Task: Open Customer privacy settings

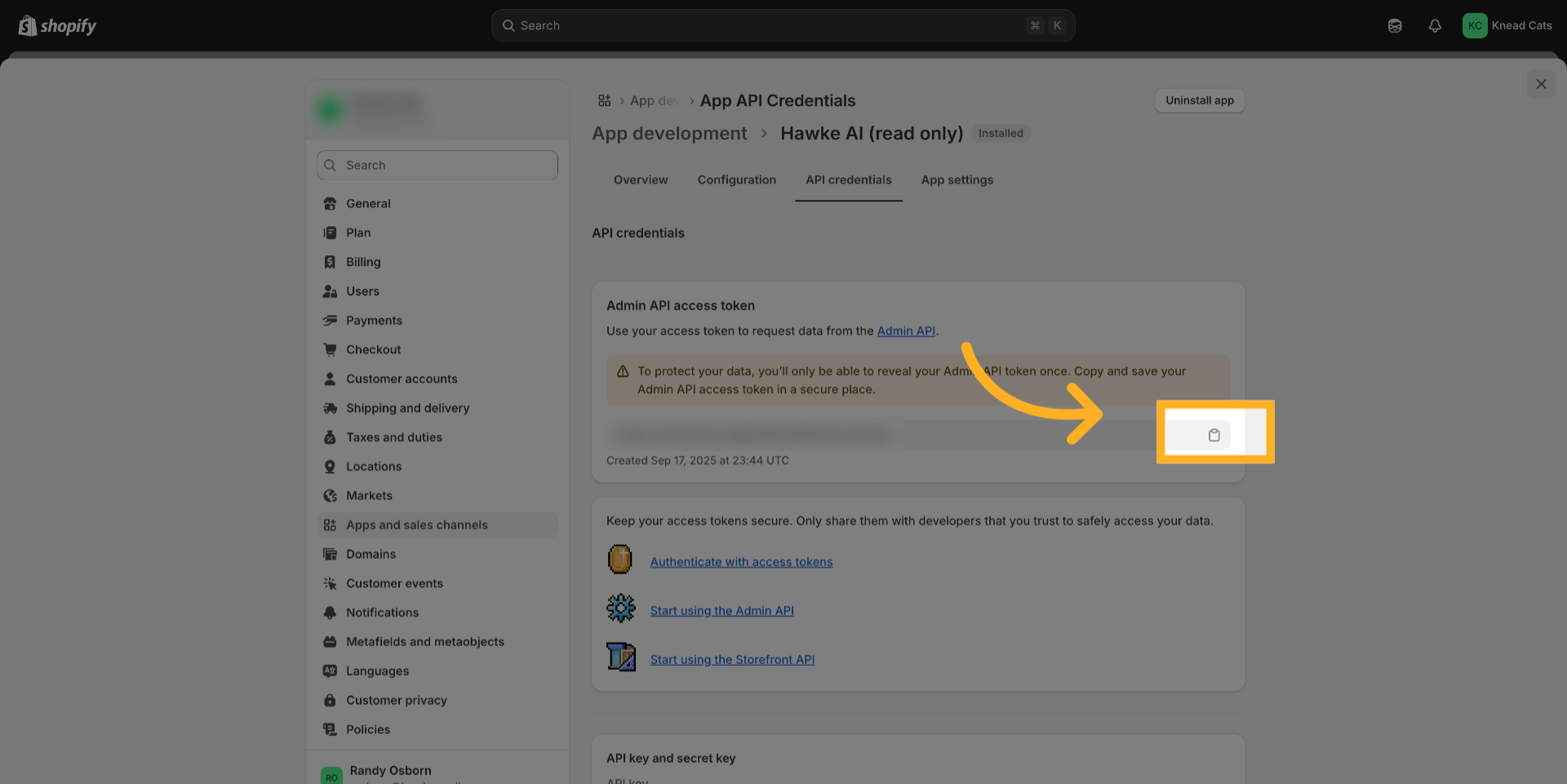Action: [x=396, y=700]
